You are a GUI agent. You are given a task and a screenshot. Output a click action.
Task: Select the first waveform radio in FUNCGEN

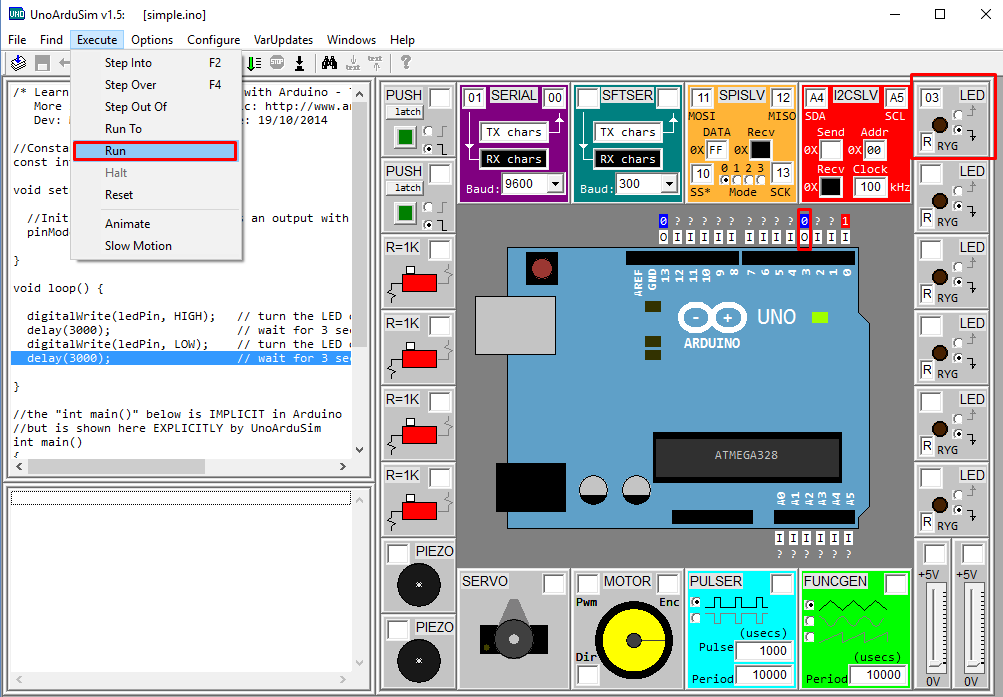point(810,605)
